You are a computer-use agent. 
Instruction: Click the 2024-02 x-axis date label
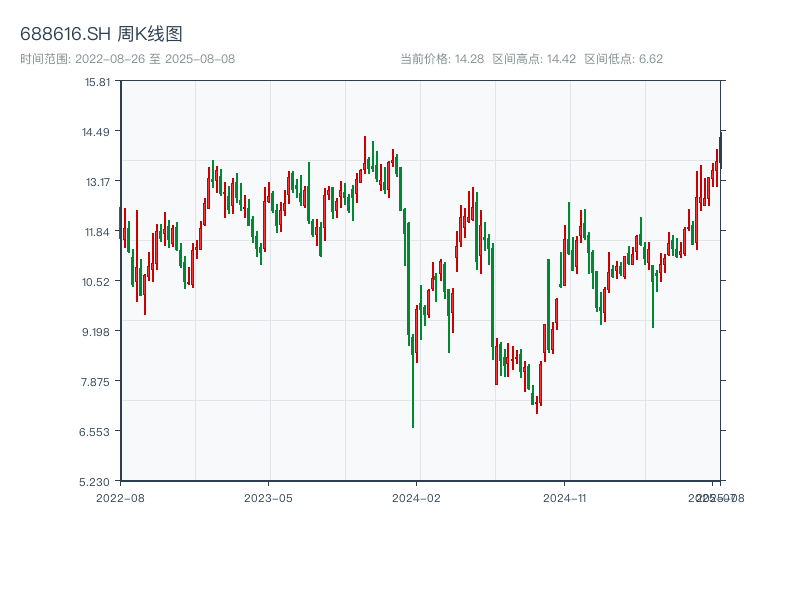416,497
